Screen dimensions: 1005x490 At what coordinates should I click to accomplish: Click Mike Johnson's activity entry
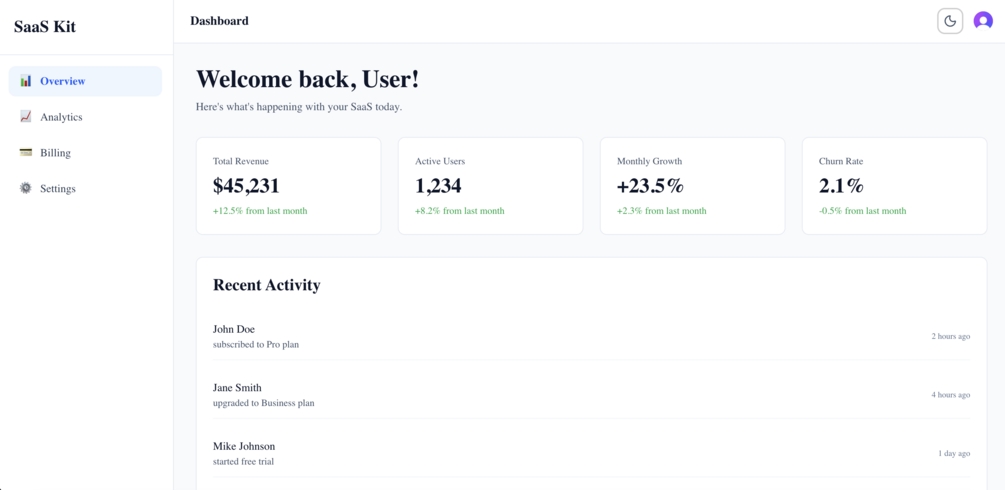(x=591, y=453)
